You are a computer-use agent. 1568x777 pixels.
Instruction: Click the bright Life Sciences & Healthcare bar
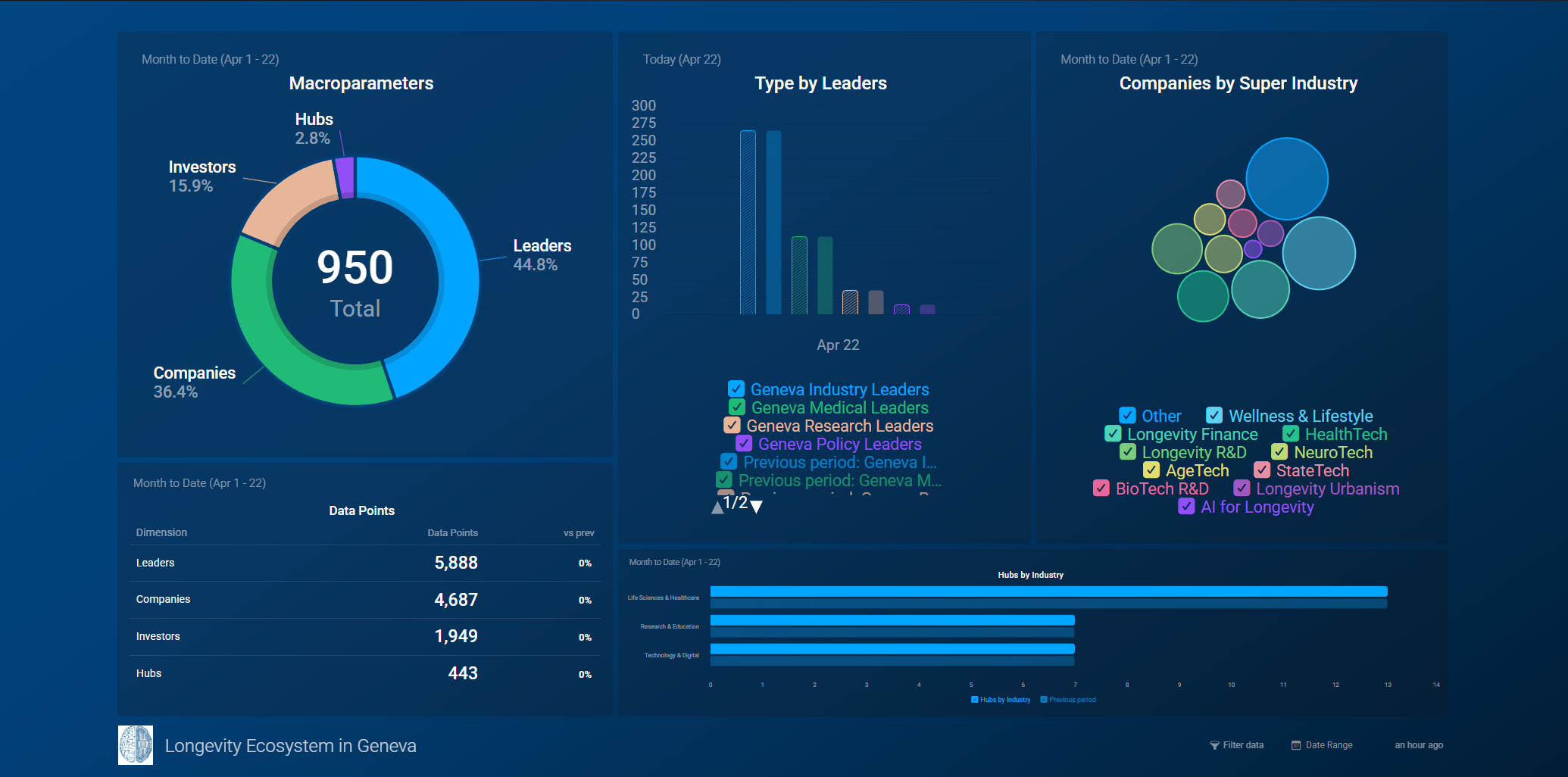coord(1048,591)
